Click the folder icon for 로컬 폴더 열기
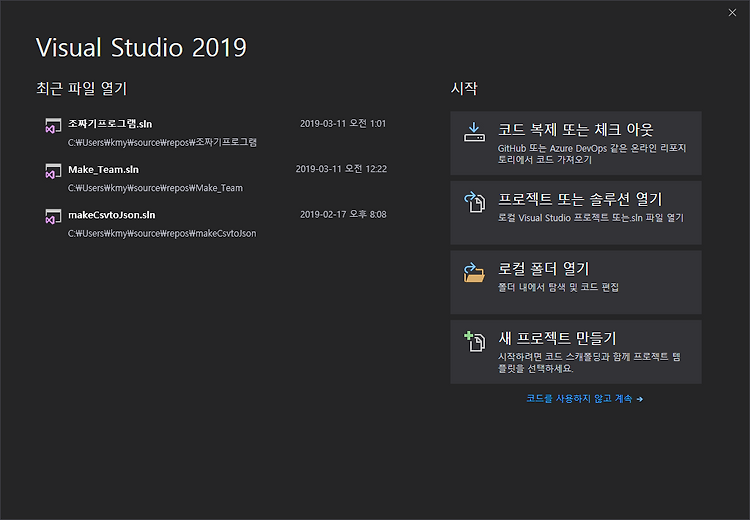The height and width of the screenshot is (520, 750). tap(474, 272)
